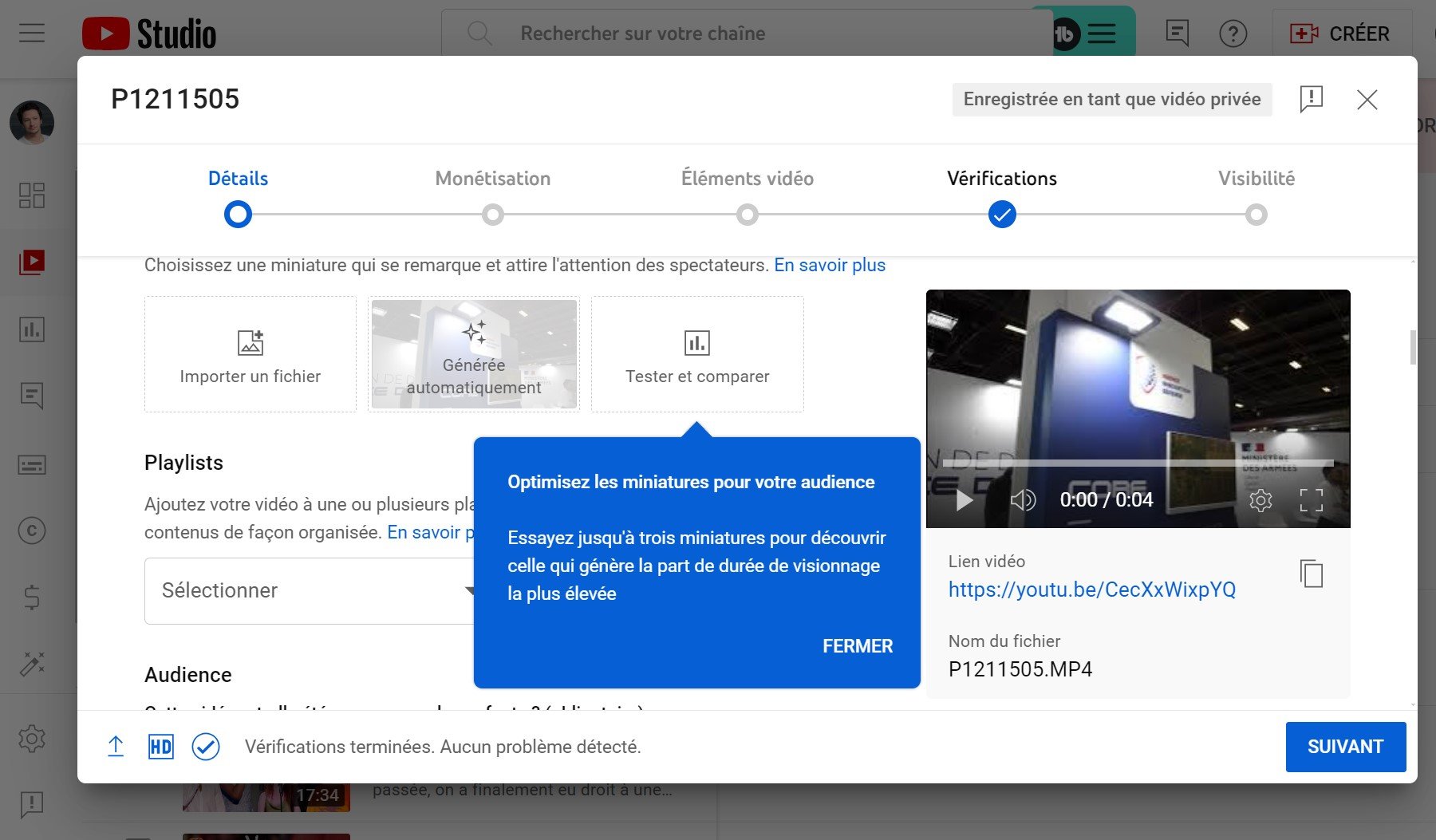Image resolution: width=1436 pixels, height=840 pixels.
Task: Open the Éléments vidéo tab
Action: point(747,178)
